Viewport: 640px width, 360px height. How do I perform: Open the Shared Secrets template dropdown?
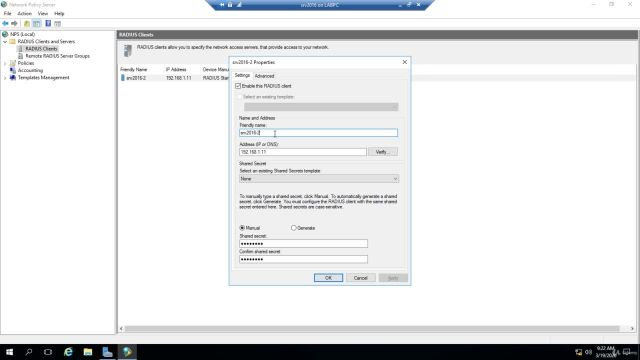pos(319,179)
